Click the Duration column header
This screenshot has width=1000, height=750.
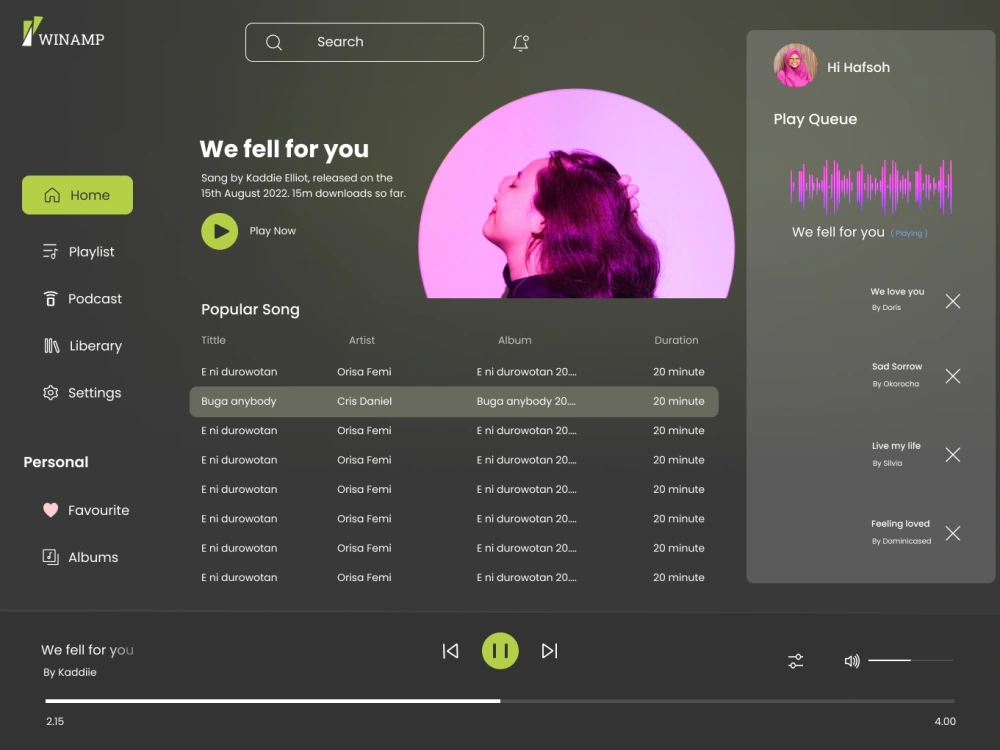(x=676, y=340)
